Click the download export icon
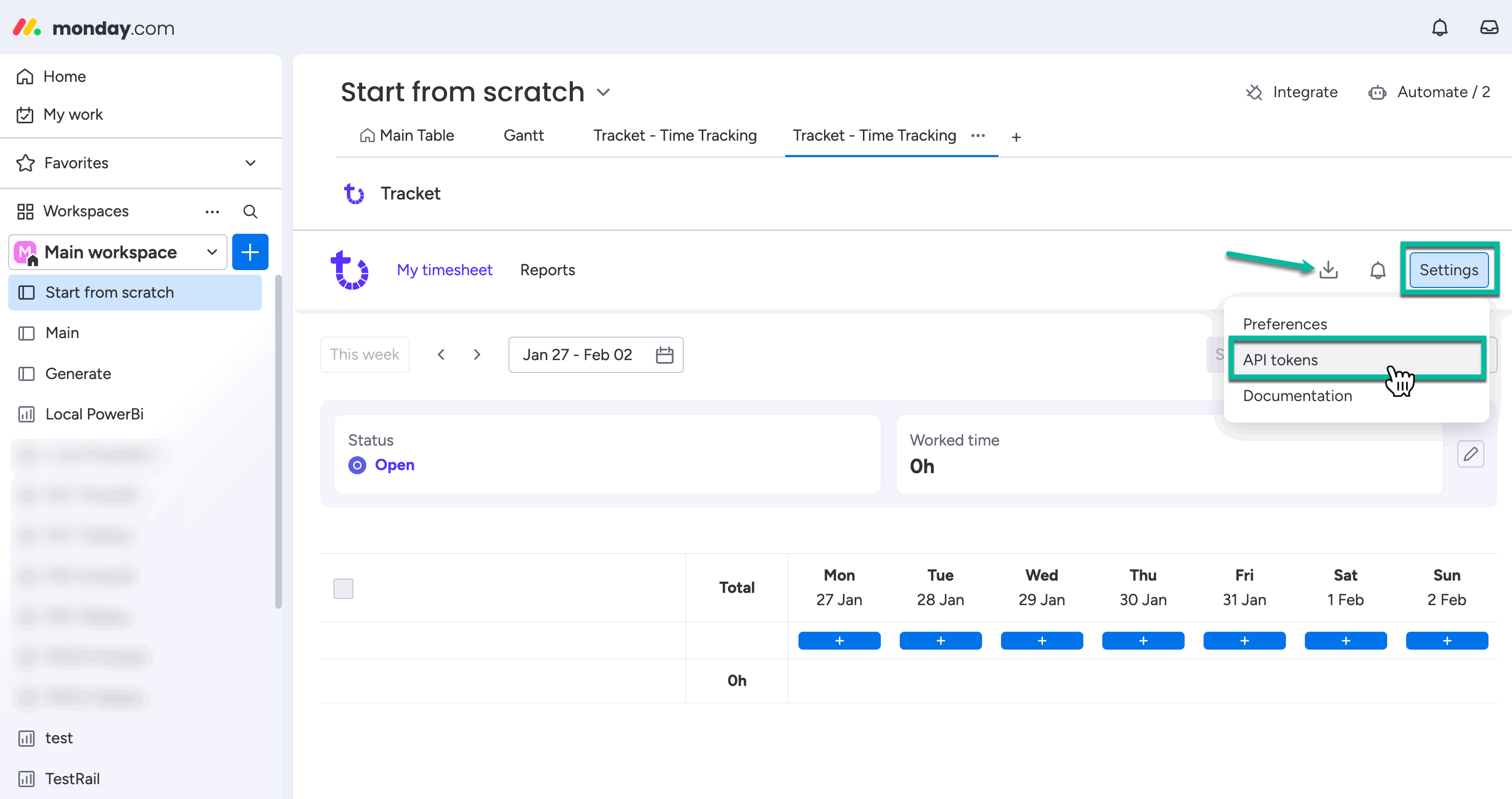The image size is (1512, 799). click(1329, 270)
